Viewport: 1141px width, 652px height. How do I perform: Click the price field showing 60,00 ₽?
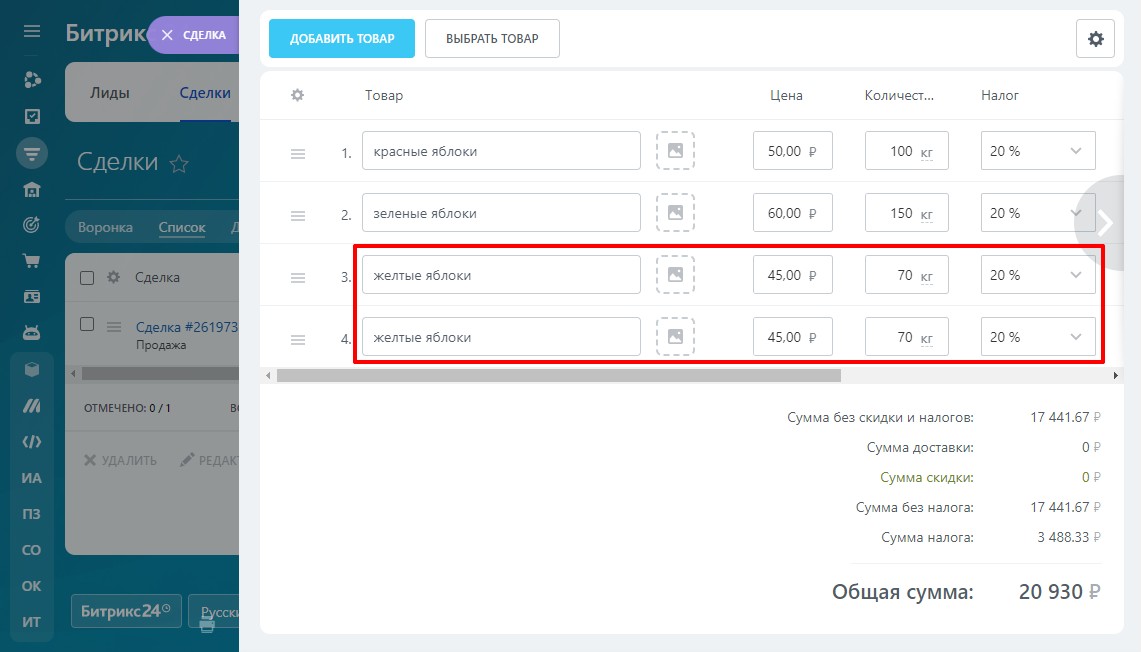(792, 212)
